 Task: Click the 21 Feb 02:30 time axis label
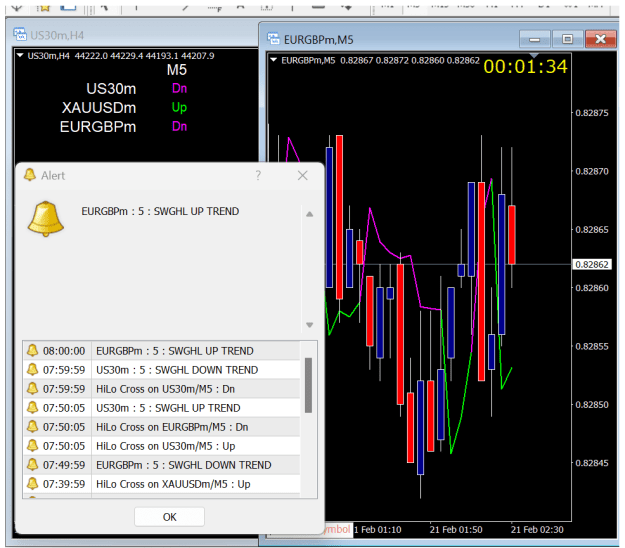(537, 530)
